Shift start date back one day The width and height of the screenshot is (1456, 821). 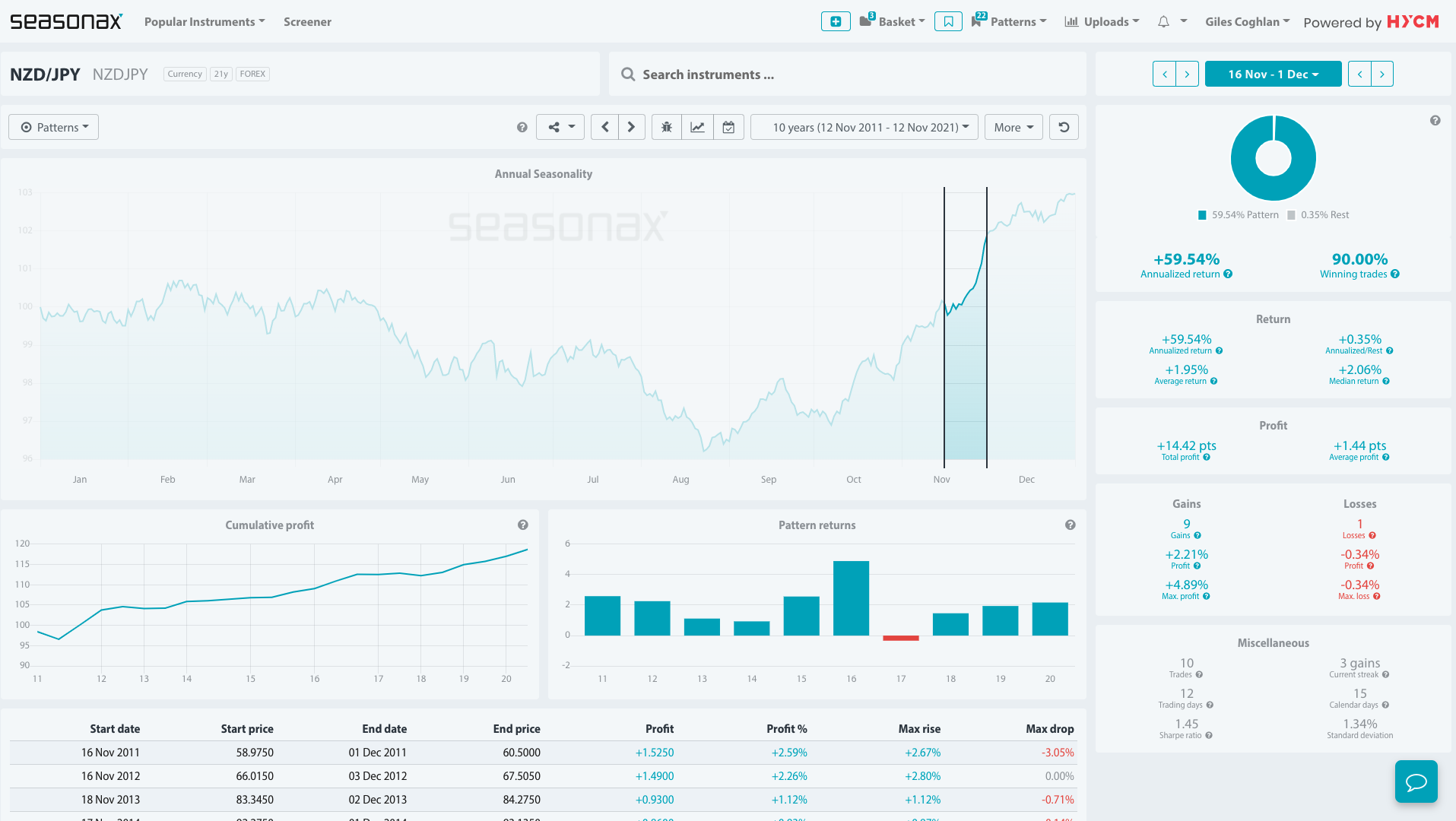coord(1164,74)
